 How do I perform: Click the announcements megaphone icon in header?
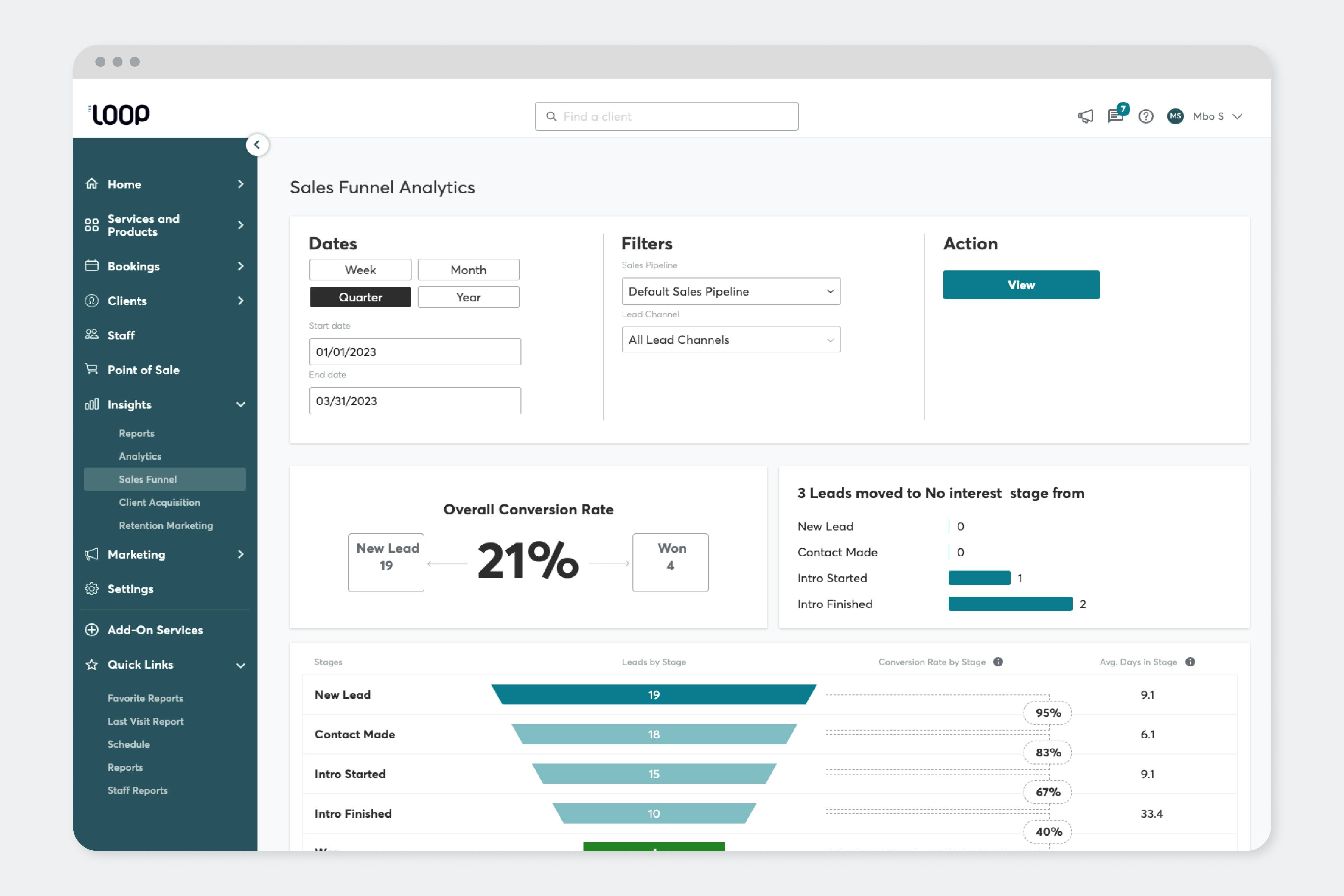(1085, 116)
